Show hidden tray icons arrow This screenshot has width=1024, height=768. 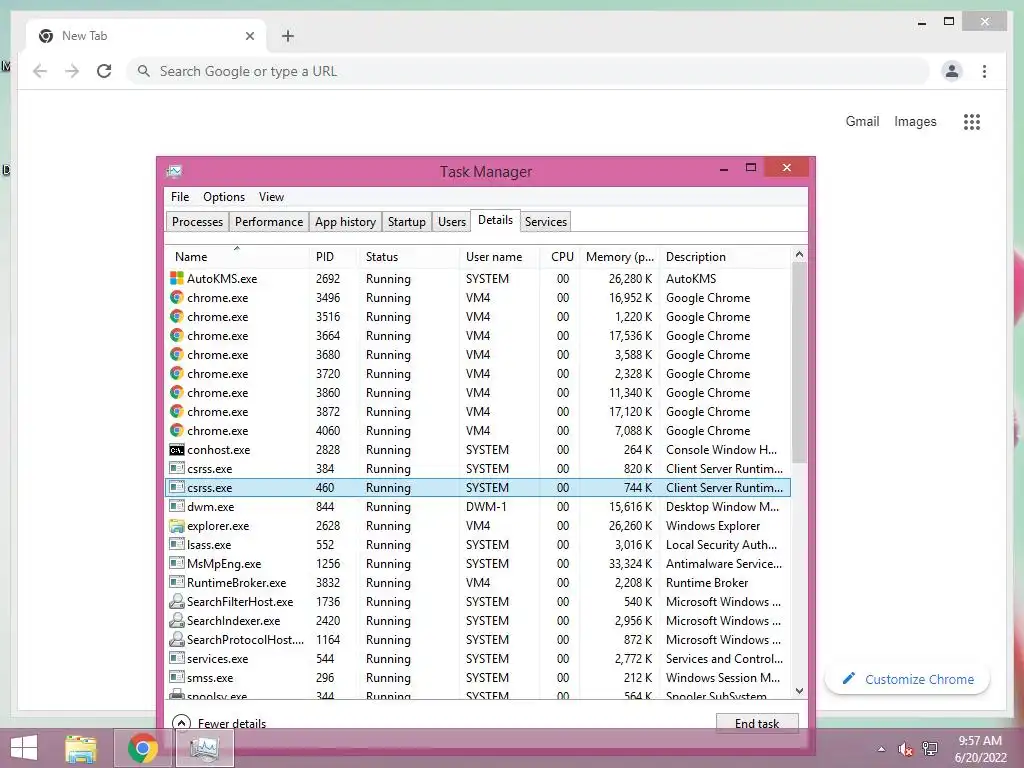coord(881,749)
